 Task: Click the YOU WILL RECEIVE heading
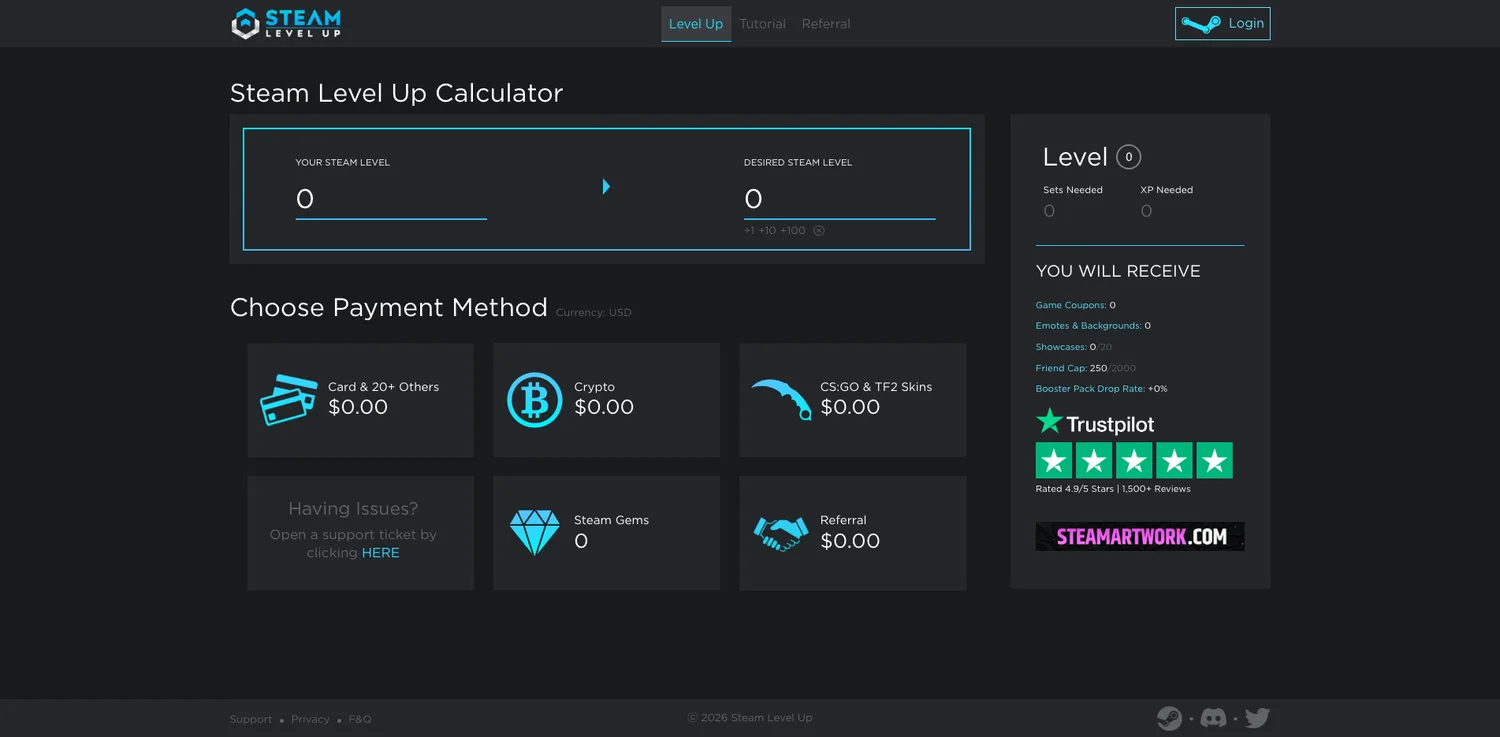1118,271
